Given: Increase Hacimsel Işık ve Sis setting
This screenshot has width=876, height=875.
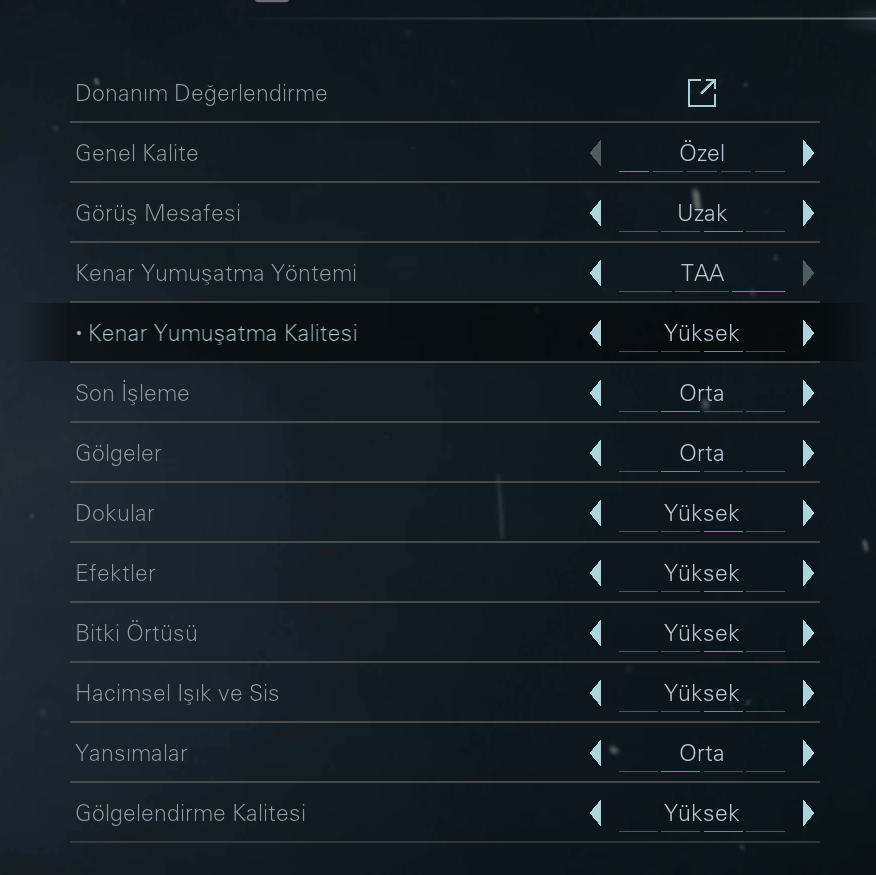Looking at the screenshot, I should click(808, 693).
